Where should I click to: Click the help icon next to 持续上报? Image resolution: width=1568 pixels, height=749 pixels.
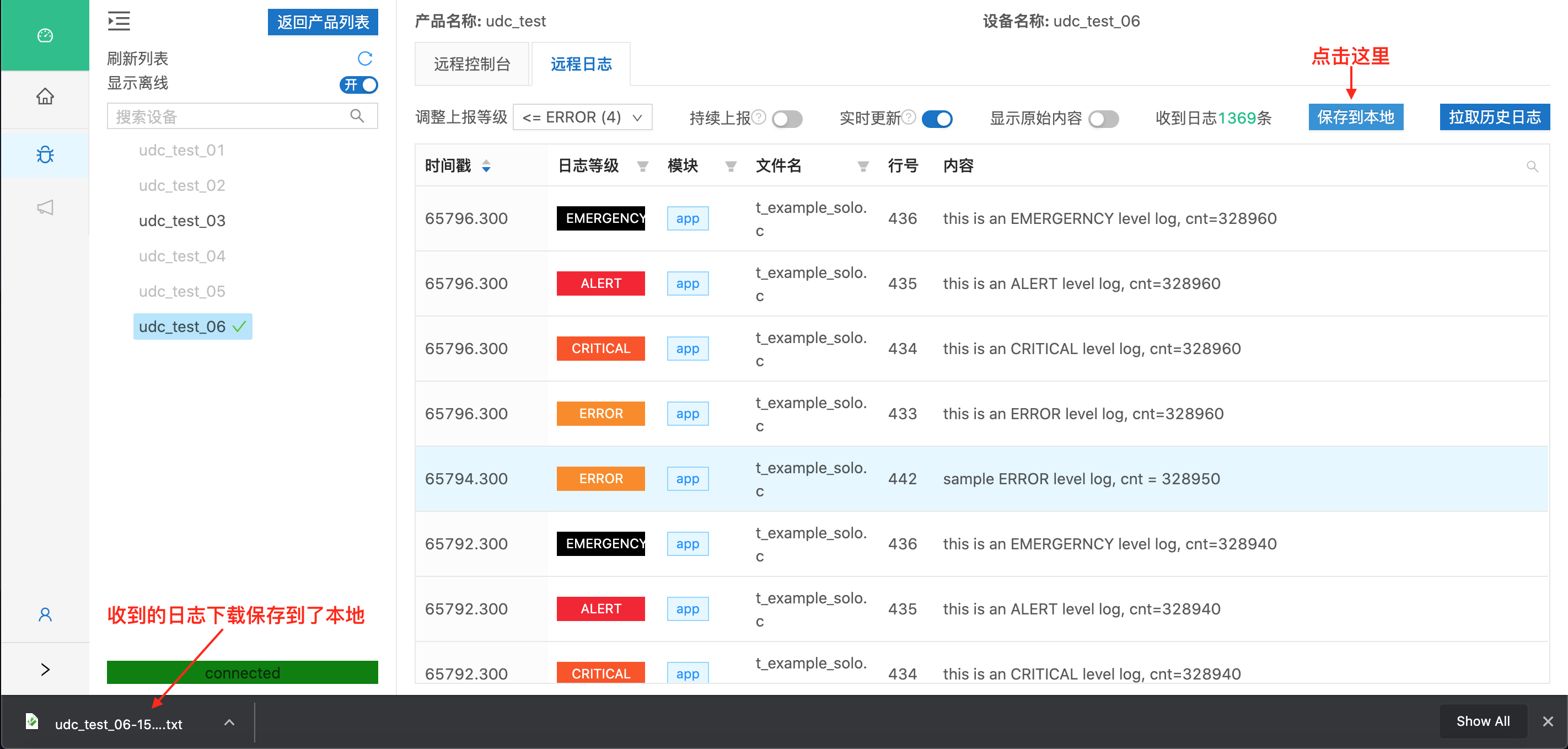coord(759,116)
